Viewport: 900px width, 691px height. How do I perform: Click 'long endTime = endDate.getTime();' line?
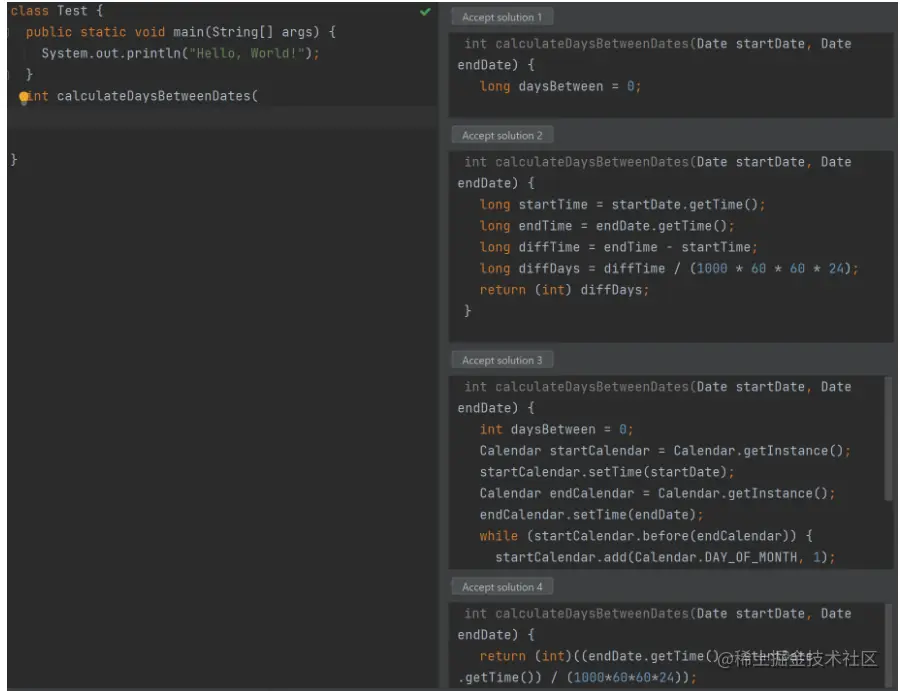point(607,226)
